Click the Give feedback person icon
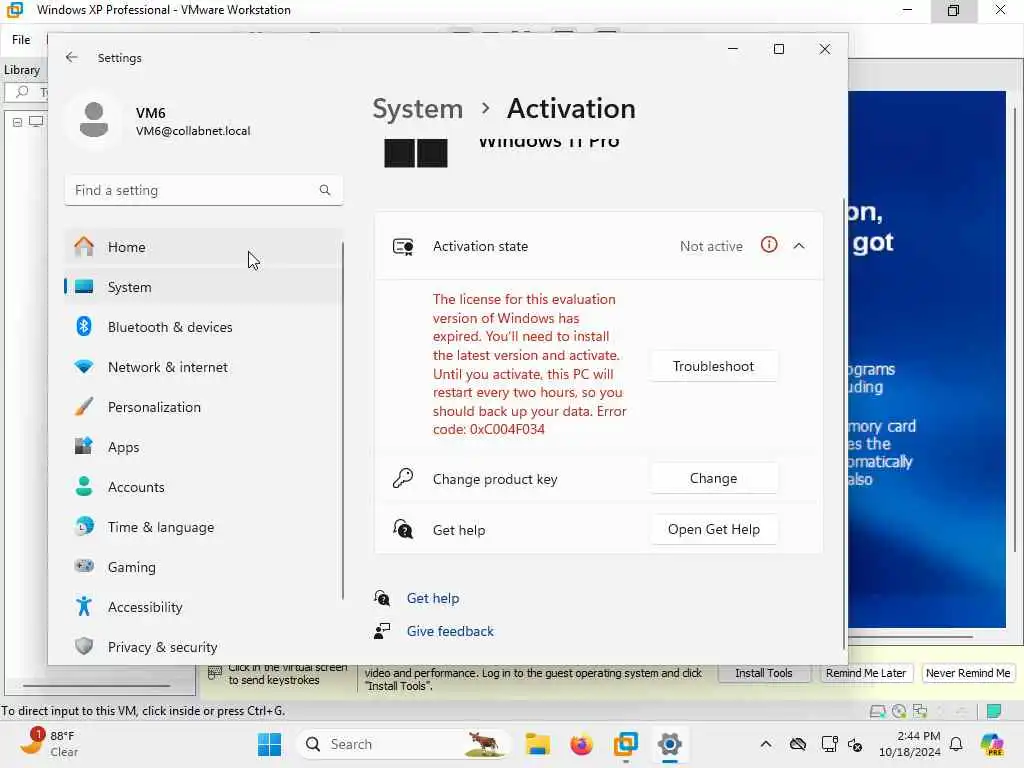Screen dimensions: 1024x768 [382, 631]
